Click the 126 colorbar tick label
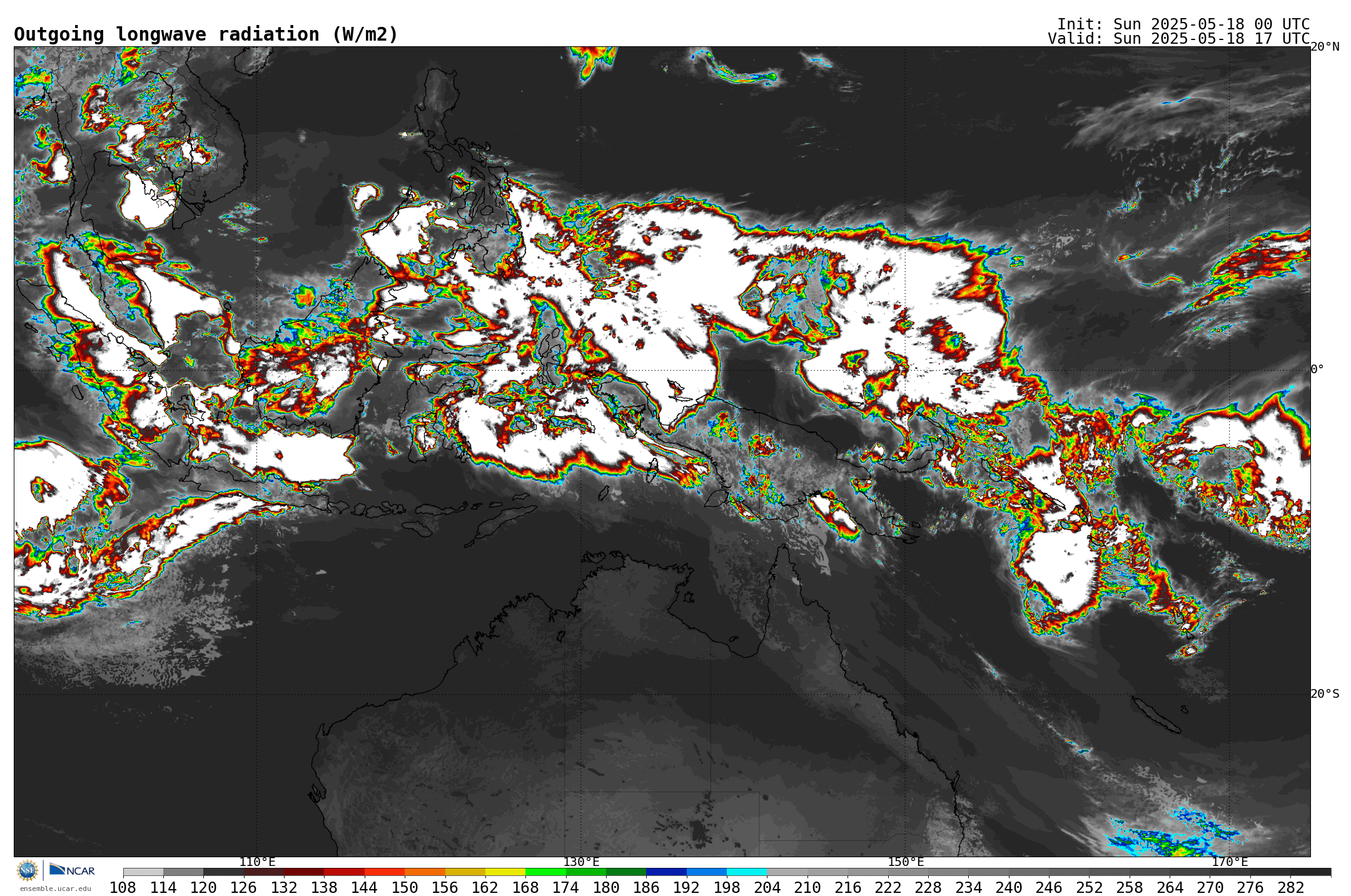Screen dimensions: 1351x896 [244, 888]
